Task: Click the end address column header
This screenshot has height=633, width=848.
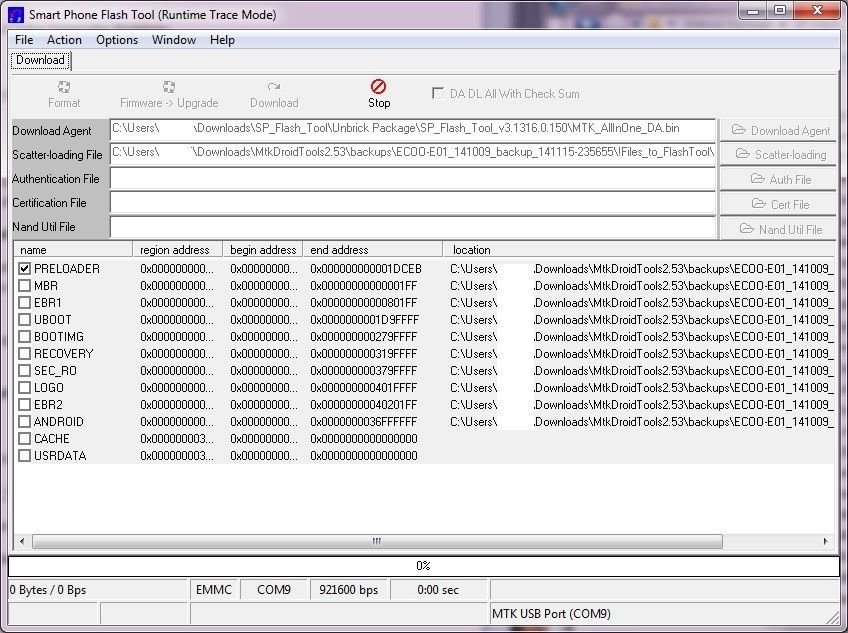Action: click(x=373, y=250)
